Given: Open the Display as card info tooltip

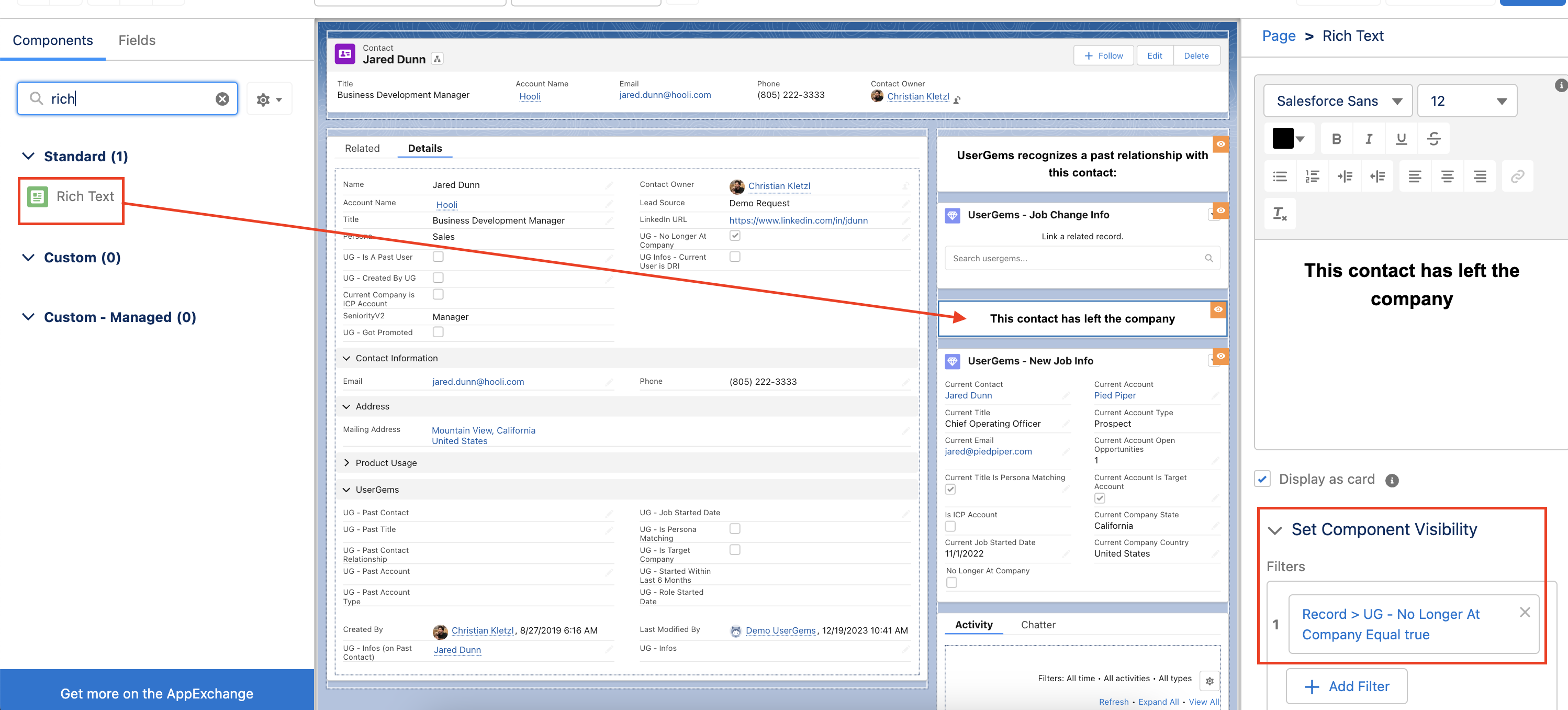Looking at the screenshot, I should click(x=1392, y=481).
